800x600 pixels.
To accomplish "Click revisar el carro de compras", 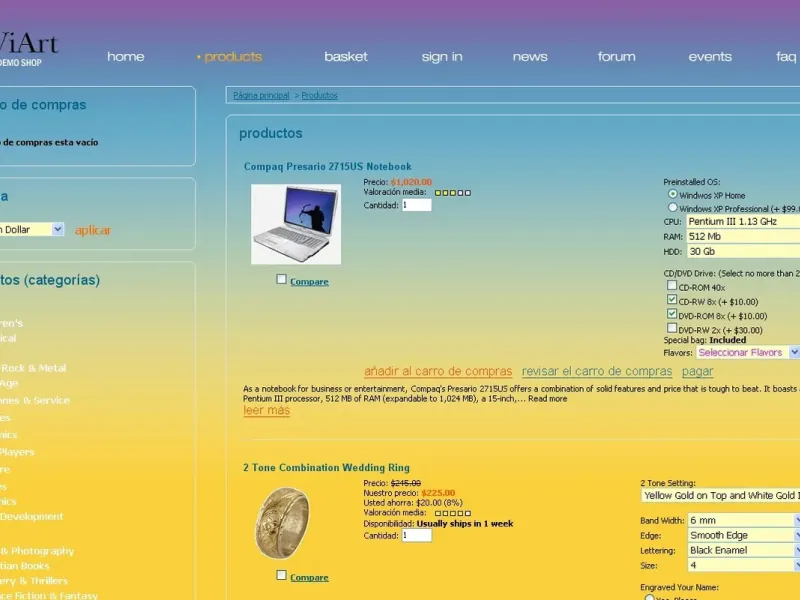I will coord(597,371).
